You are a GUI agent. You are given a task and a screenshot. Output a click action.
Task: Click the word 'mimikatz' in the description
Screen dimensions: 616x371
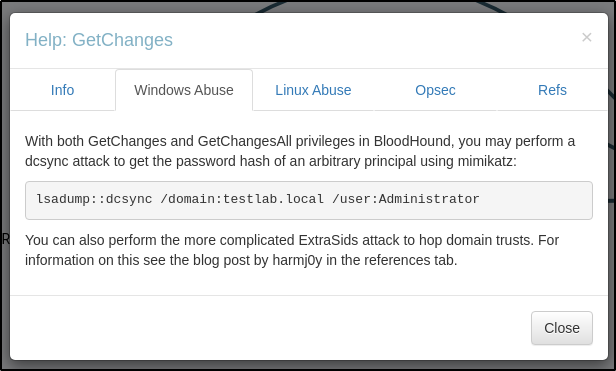point(485,161)
